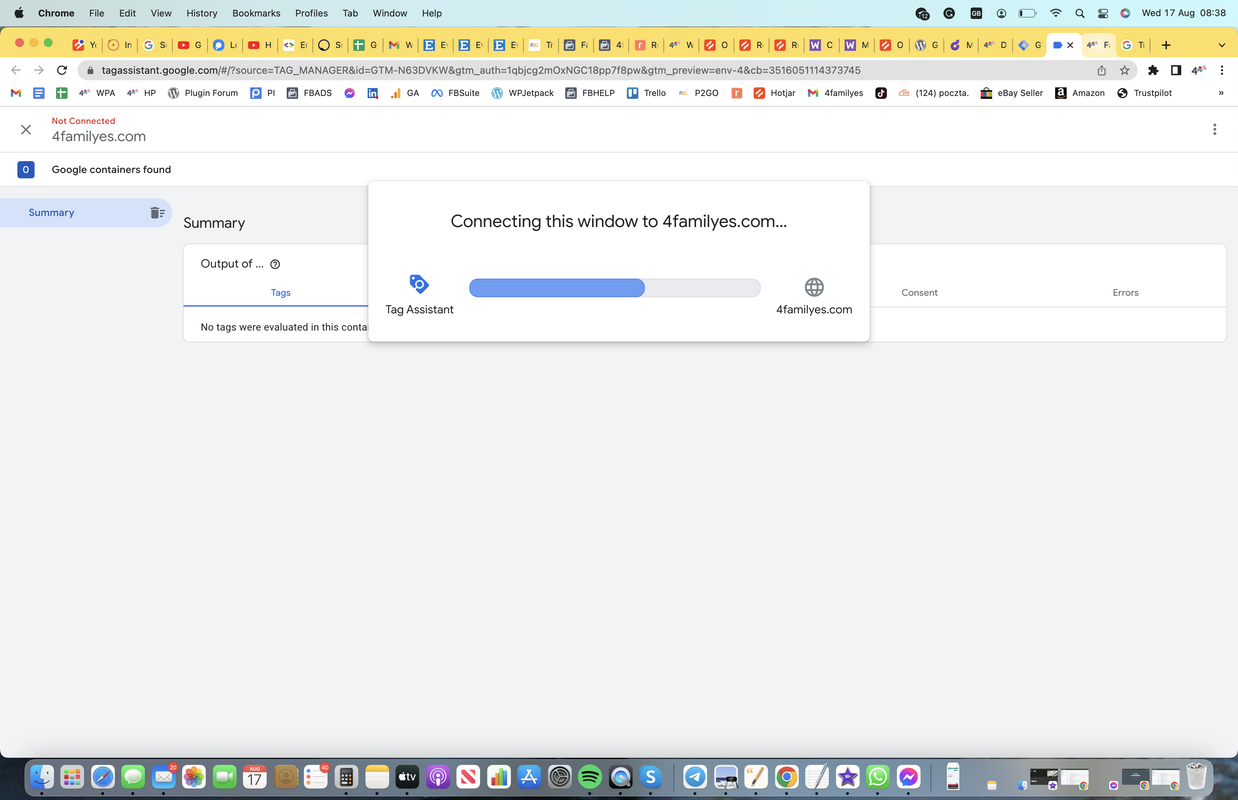Launch Finder from the dock
This screenshot has height=800, width=1238.
[x=41, y=776]
